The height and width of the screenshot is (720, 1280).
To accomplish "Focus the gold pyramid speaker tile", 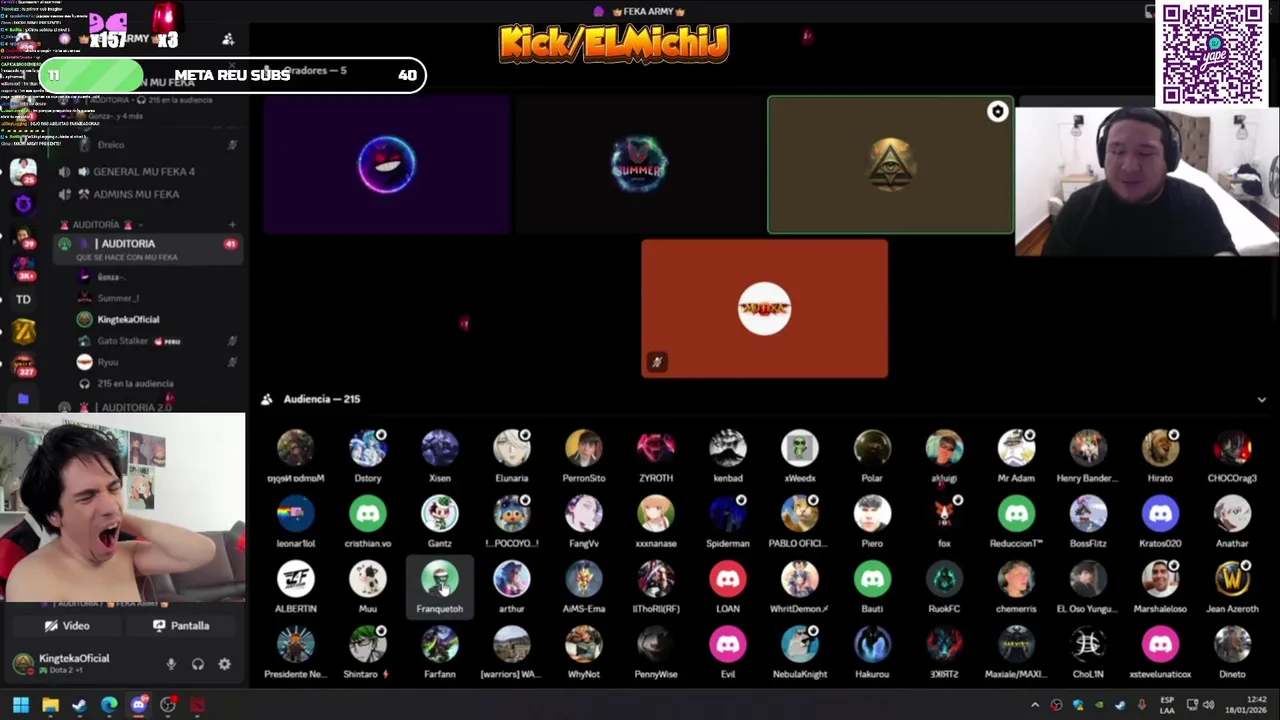I will coord(890,165).
